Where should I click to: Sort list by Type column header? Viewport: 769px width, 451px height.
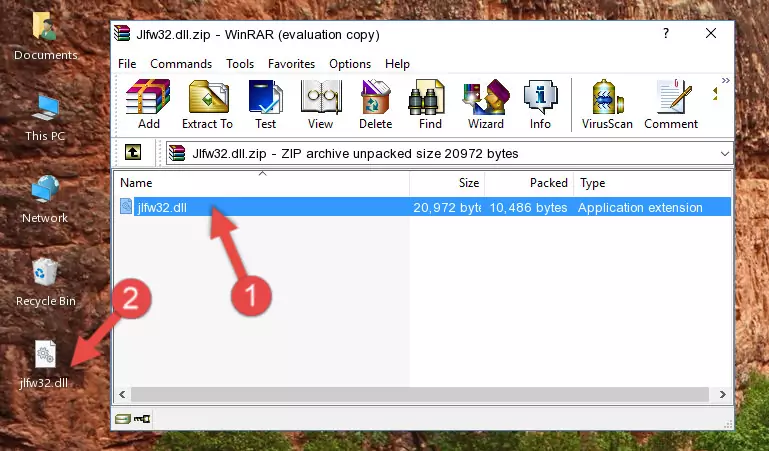coord(652,183)
